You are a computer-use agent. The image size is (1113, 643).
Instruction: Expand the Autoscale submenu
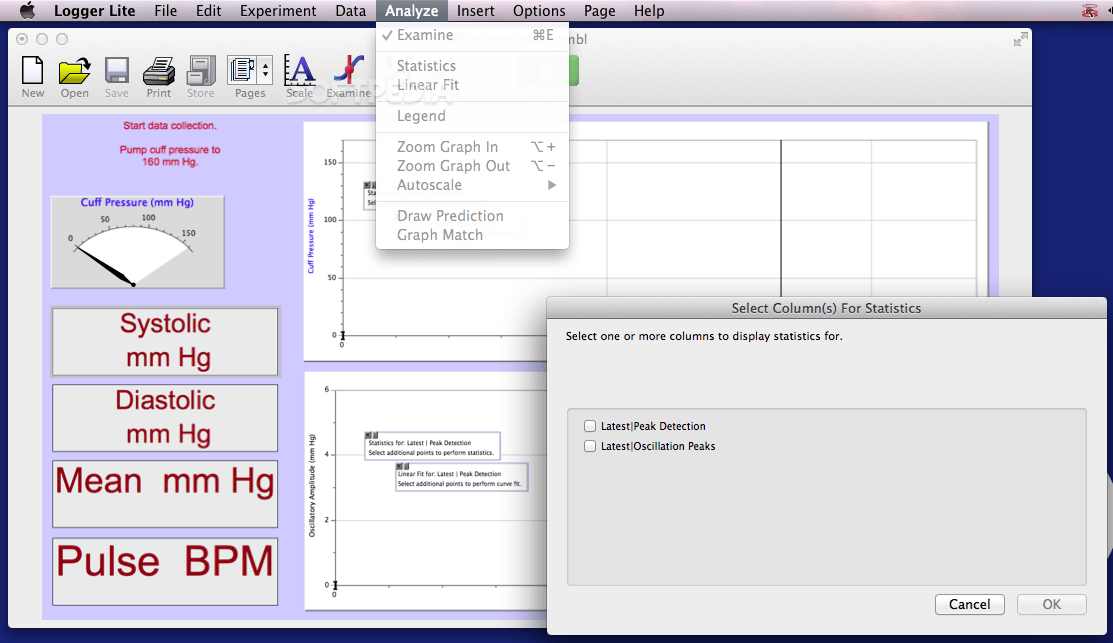click(x=430, y=185)
